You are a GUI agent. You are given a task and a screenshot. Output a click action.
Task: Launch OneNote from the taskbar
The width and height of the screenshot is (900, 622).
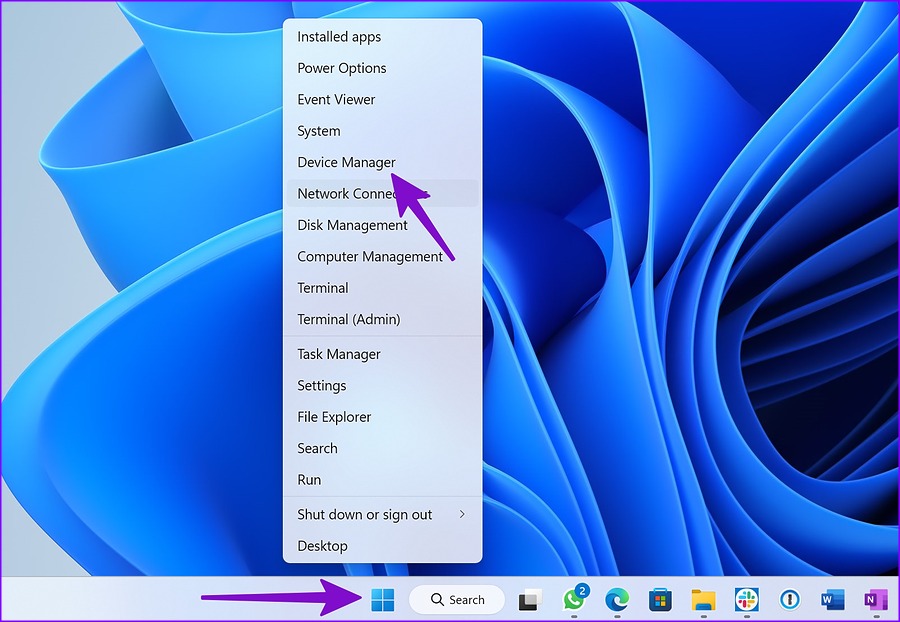[x=876, y=600]
